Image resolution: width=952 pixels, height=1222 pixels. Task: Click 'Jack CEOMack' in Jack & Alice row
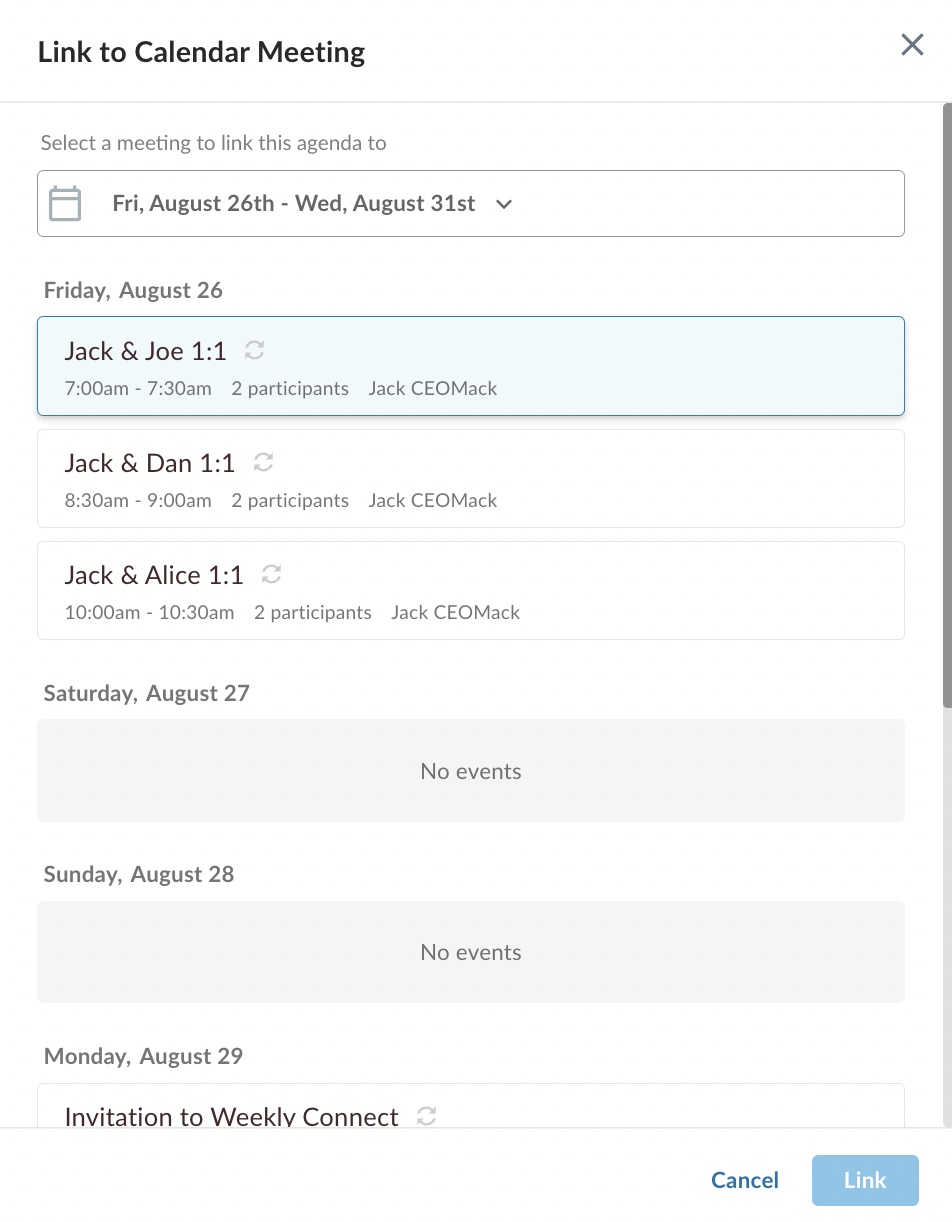[x=455, y=612]
